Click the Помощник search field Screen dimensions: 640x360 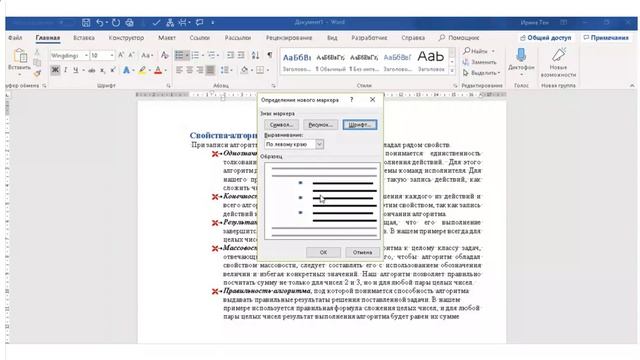[x=459, y=38]
